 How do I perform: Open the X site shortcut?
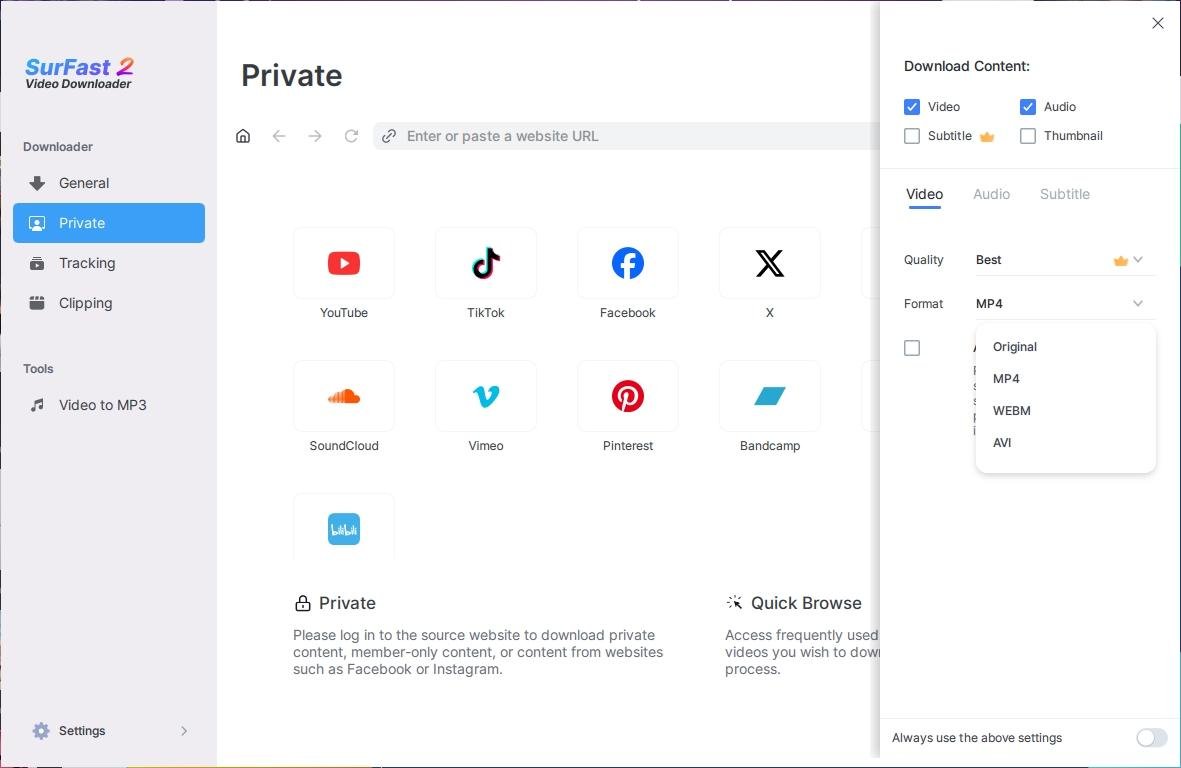pos(769,263)
